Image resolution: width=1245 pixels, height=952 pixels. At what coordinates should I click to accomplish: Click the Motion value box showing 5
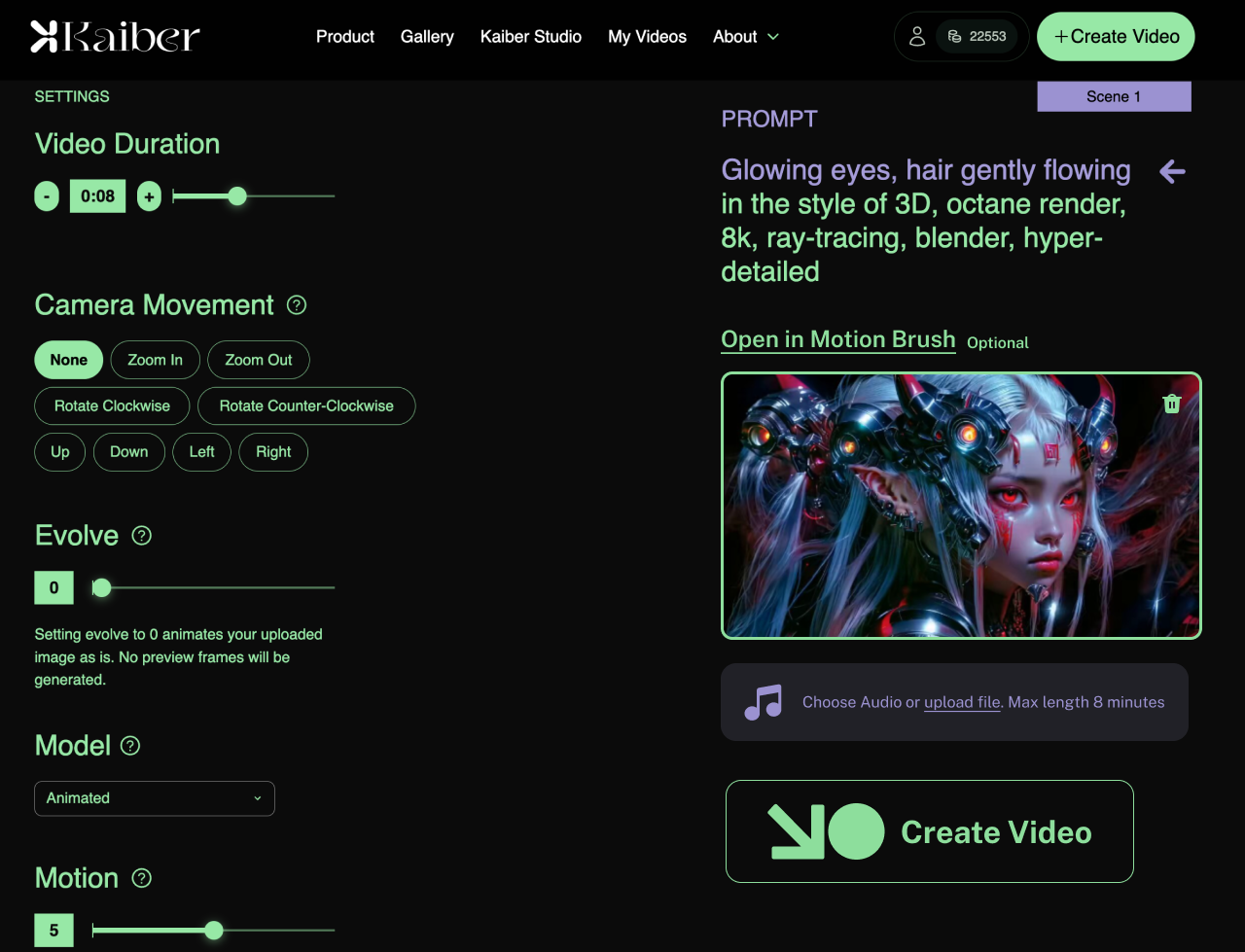click(54, 931)
